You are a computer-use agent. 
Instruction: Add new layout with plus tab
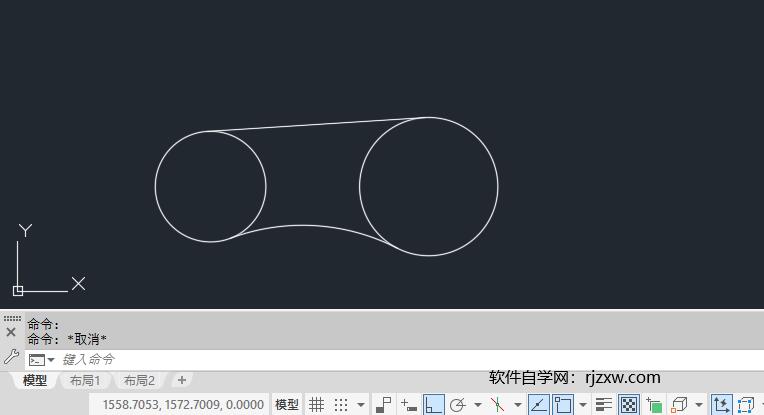pos(182,380)
